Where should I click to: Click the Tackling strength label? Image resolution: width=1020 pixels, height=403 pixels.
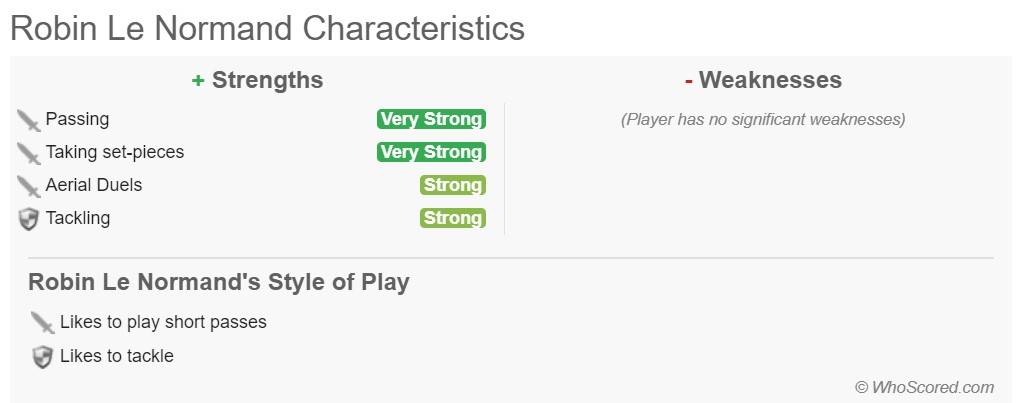tap(78, 218)
